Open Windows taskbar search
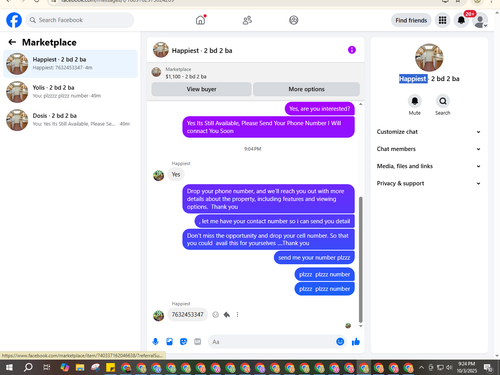 point(28,367)
